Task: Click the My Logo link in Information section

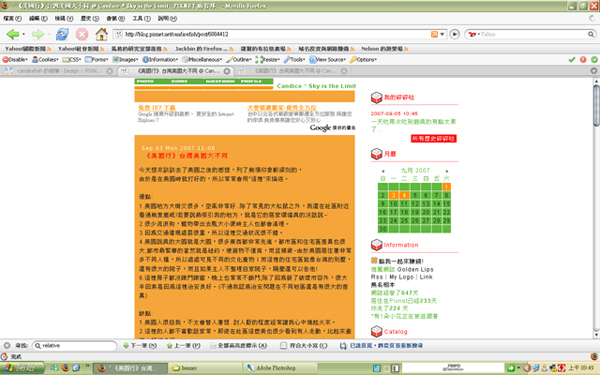Action: (x=401, y=277)
